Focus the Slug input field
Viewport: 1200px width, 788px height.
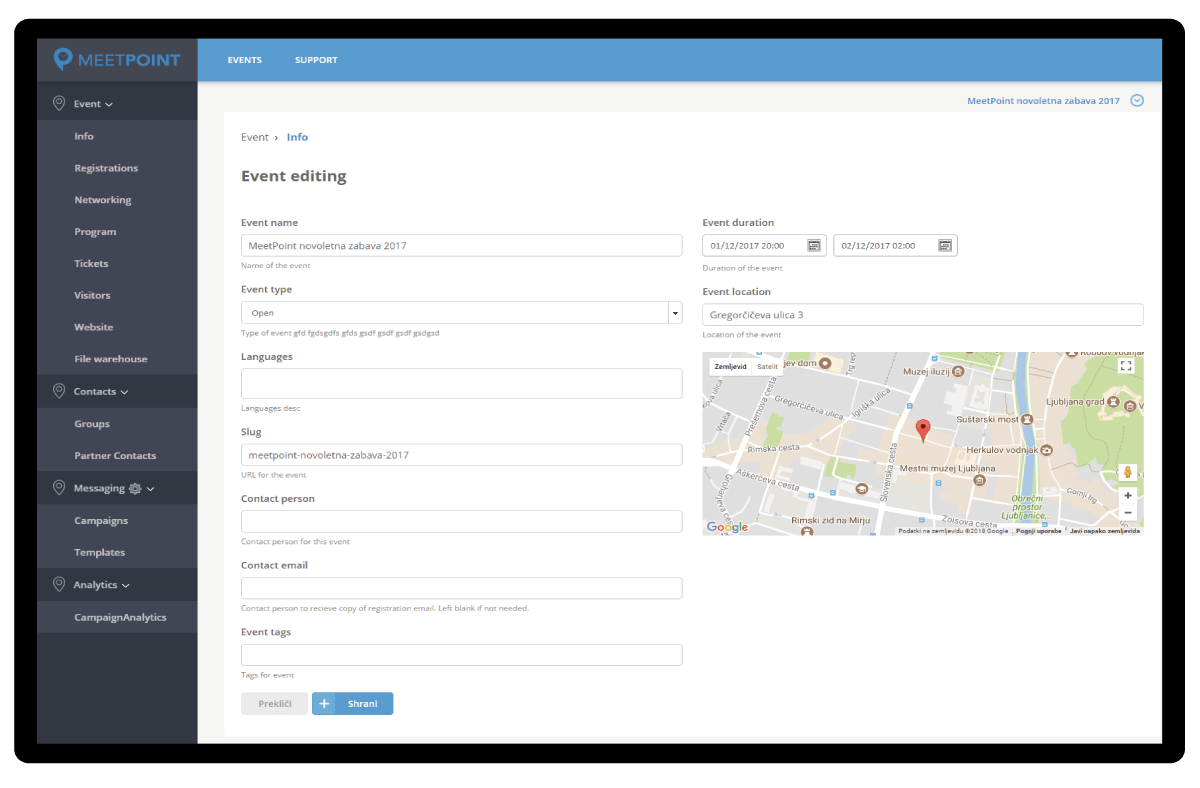tap(462, 455)
